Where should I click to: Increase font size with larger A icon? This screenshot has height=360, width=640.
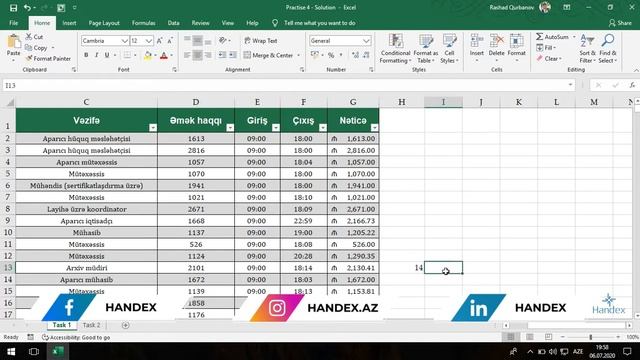pyautogui.click(x=160, y=41)
